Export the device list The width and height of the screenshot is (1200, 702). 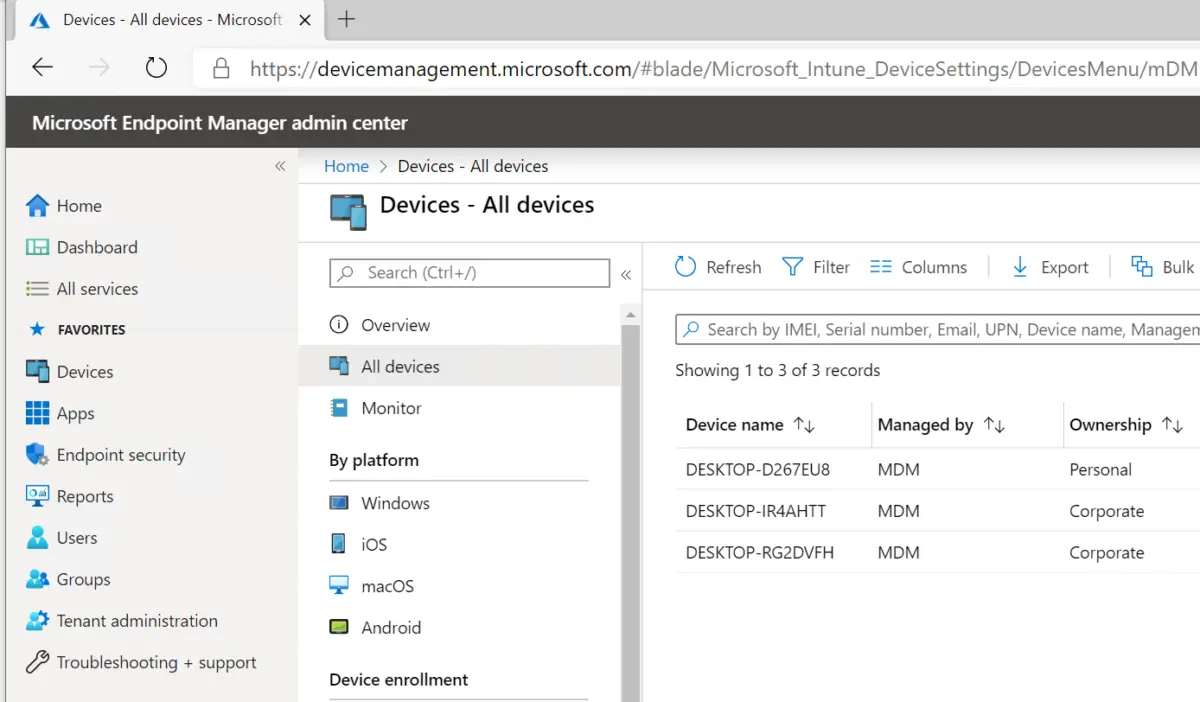click(1051, 266)
